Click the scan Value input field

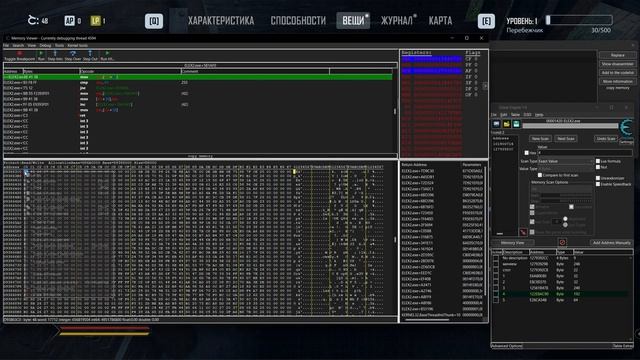pos(584,153)
